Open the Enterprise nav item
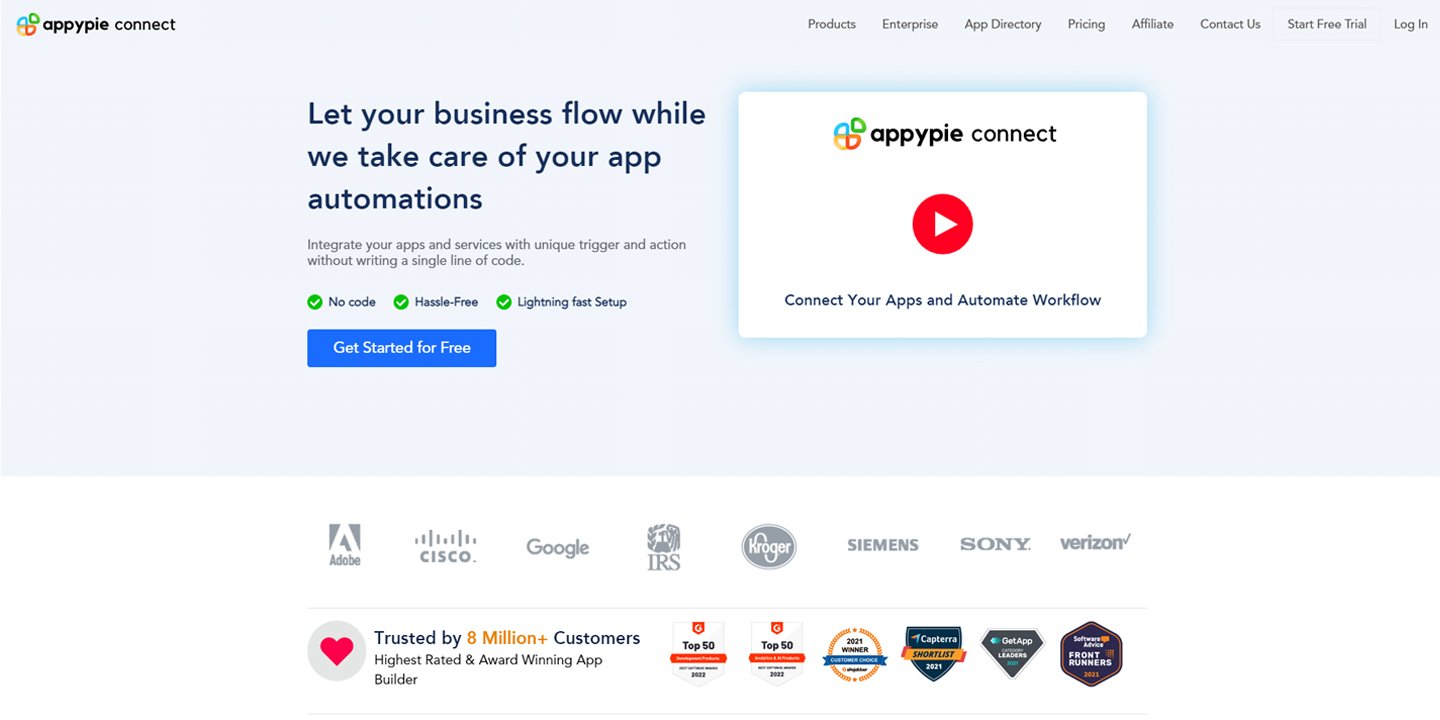The height and width of the screenshot is (720, 1440). [910, 24]
